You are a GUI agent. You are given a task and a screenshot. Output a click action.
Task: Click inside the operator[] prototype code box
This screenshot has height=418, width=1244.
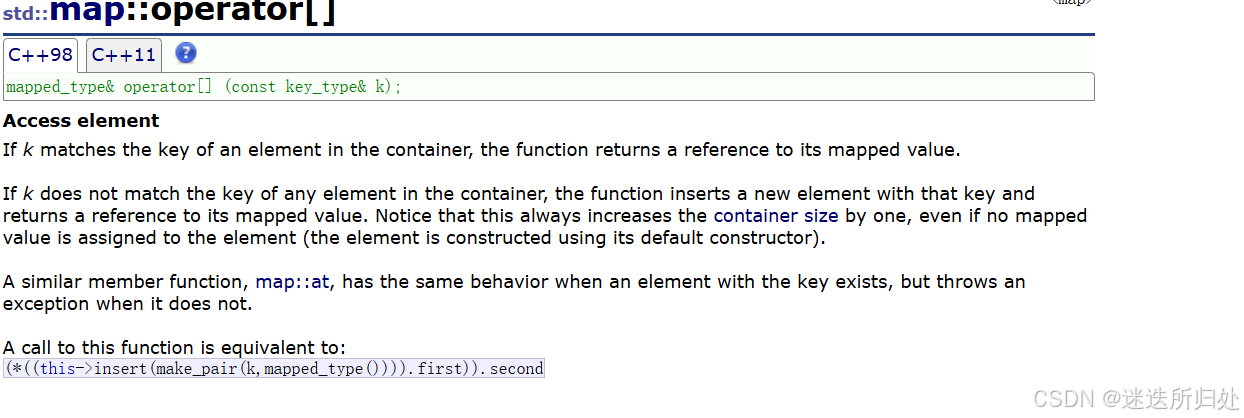(549, 87)
